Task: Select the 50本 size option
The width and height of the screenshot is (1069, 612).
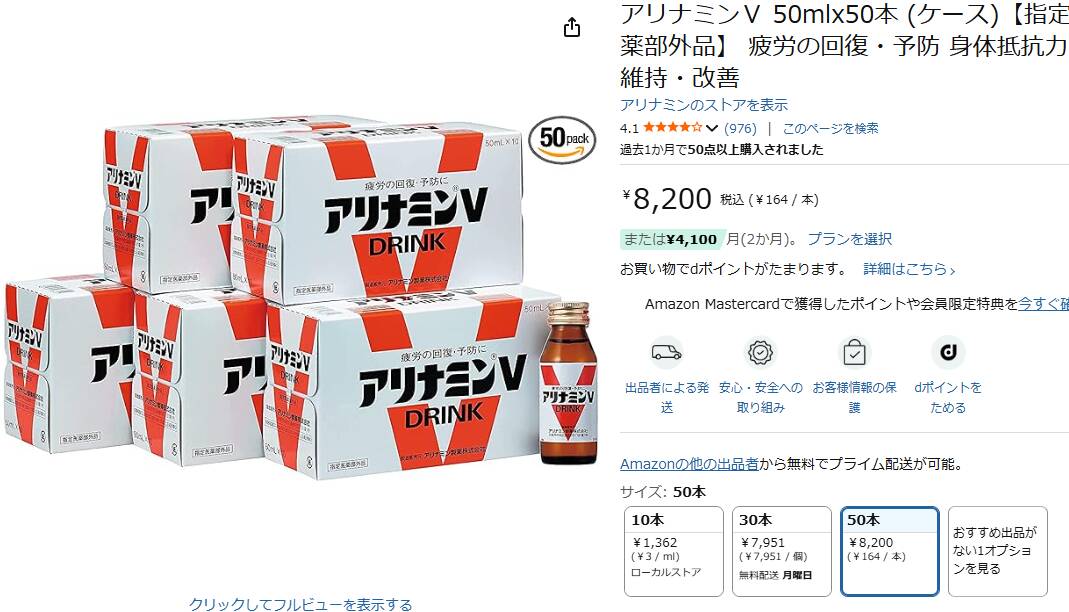Action: [890, 551]
